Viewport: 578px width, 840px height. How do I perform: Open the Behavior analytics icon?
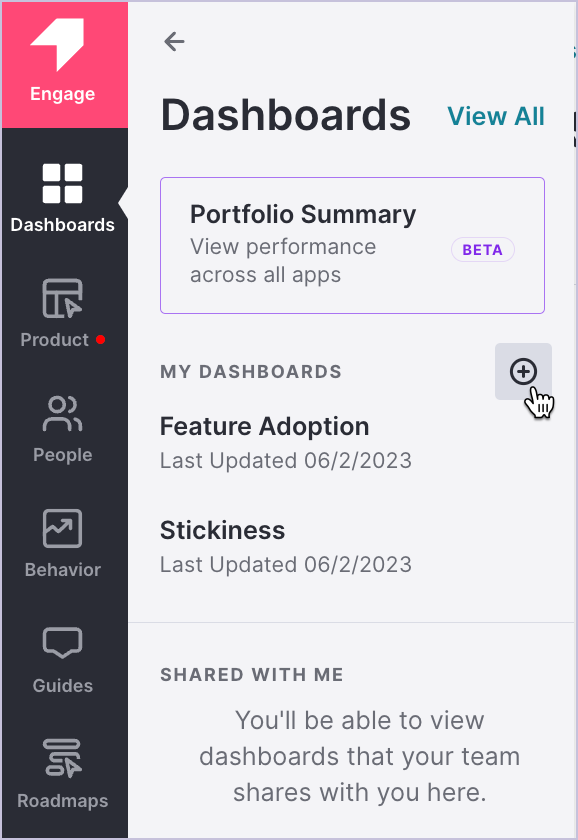(x=63, y=528)
